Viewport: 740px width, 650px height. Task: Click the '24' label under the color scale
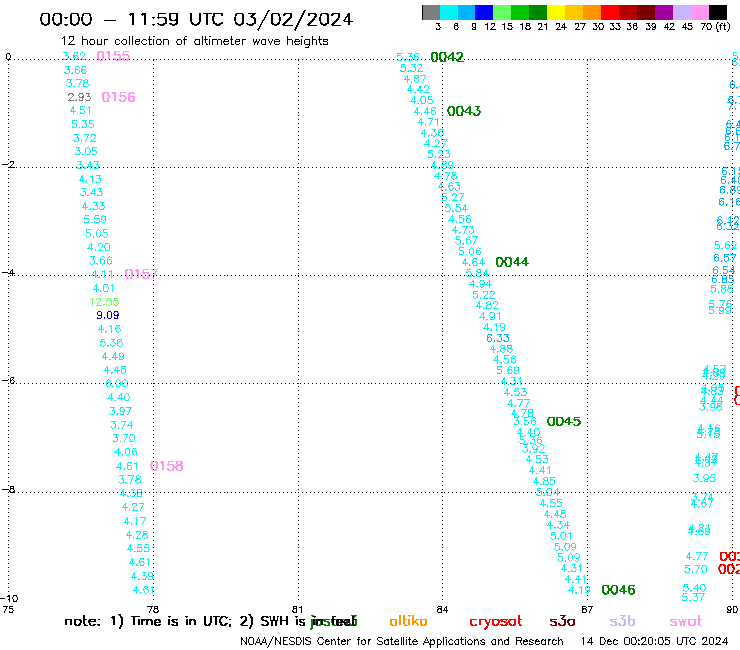pyautogui.click(x=561, y=26)
